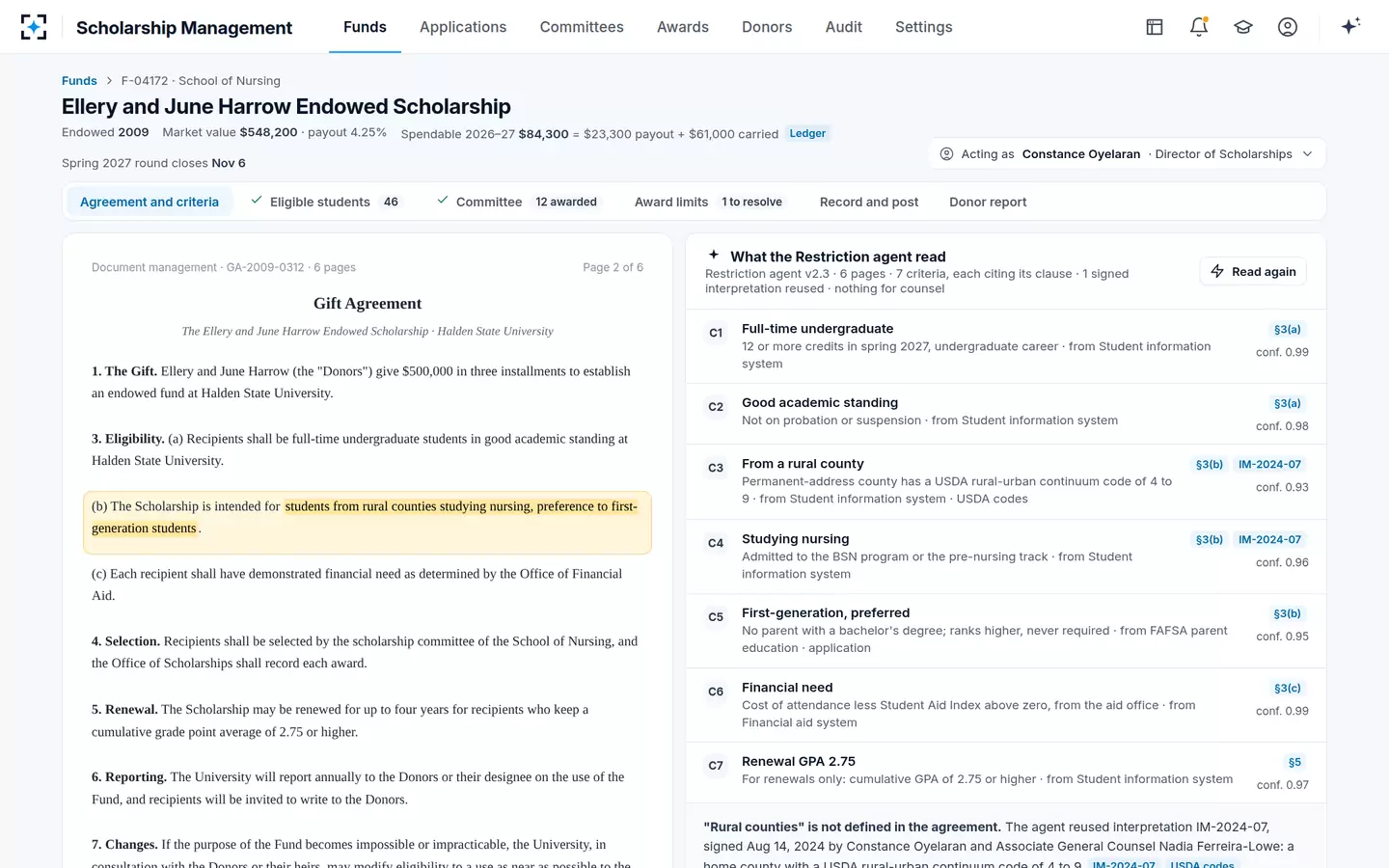This screenshot has height=868, width=1389.
Task: Click the checkmark on Eligible students tab
Action: tap(257, 201)
